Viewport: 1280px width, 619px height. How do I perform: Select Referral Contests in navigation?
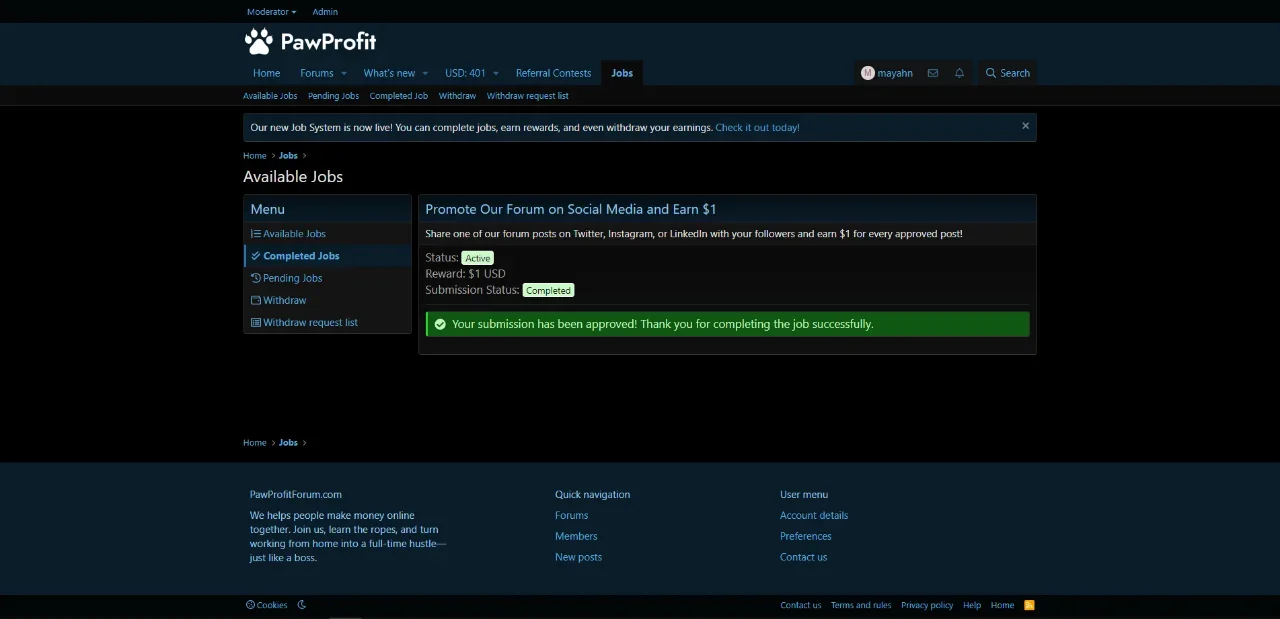[553, 73]
